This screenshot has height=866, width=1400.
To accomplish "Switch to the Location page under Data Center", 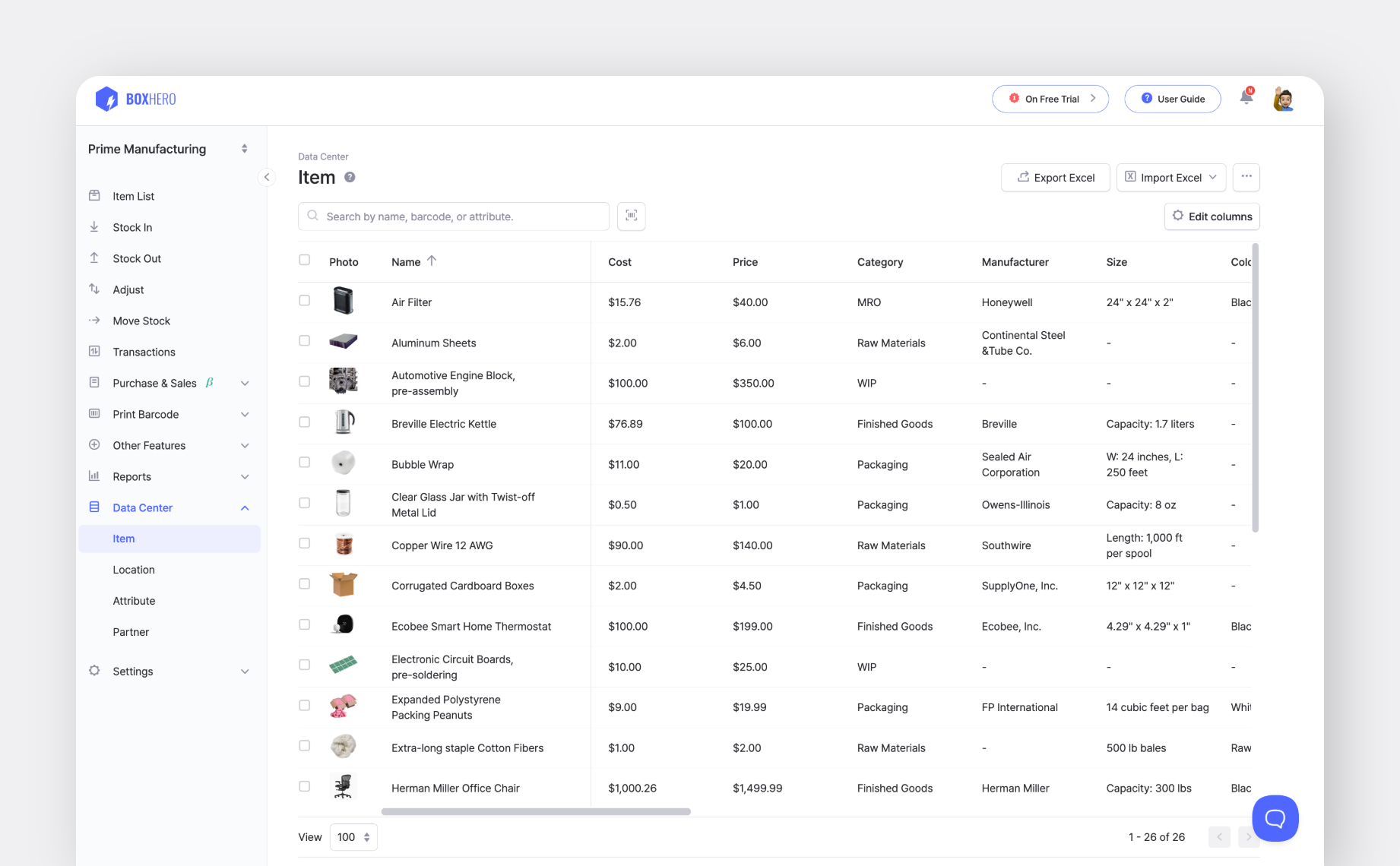I will pyautogui.click(x=133, y=569).
